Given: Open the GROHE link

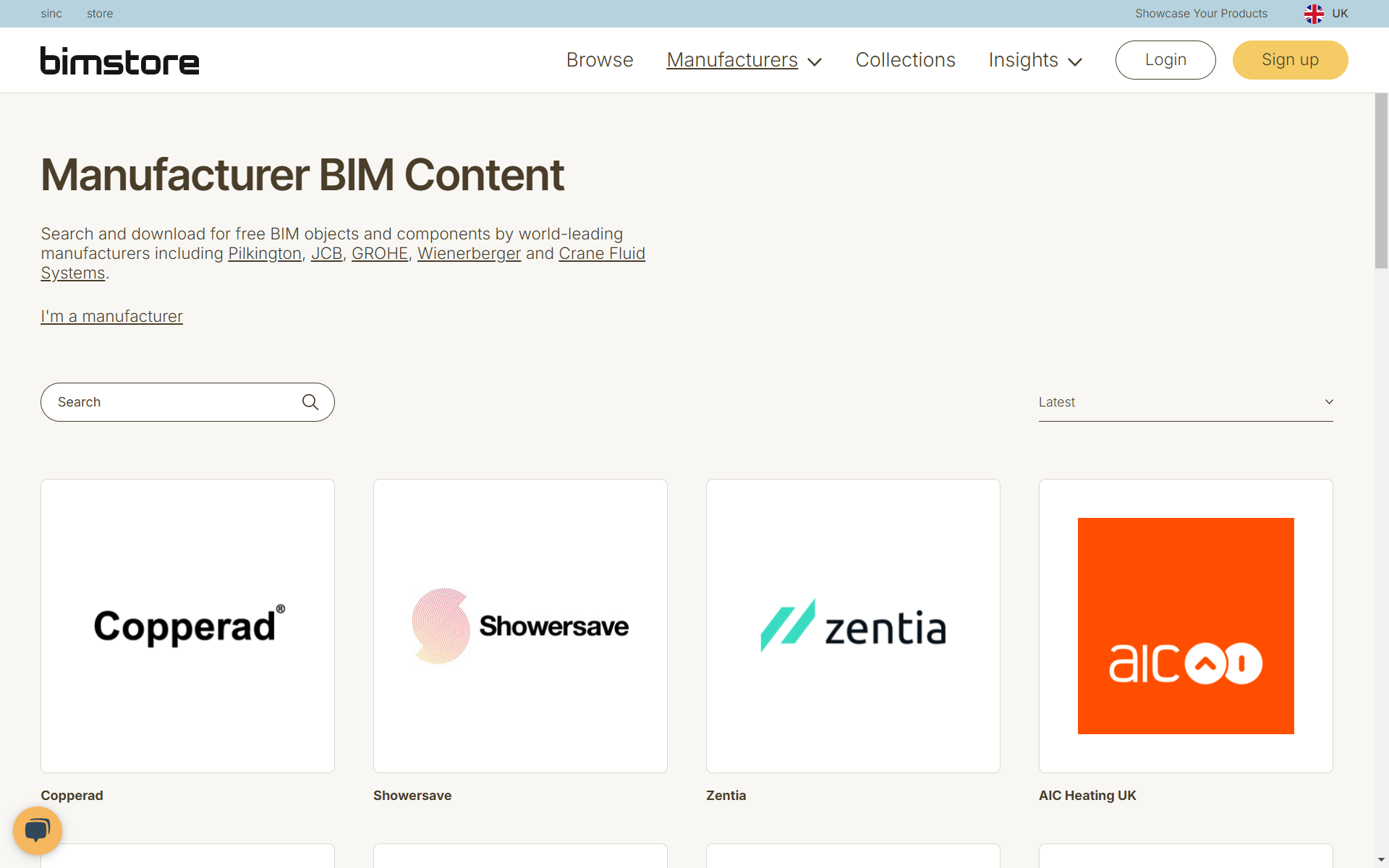Looking at the screenshot, I should 380,254.
